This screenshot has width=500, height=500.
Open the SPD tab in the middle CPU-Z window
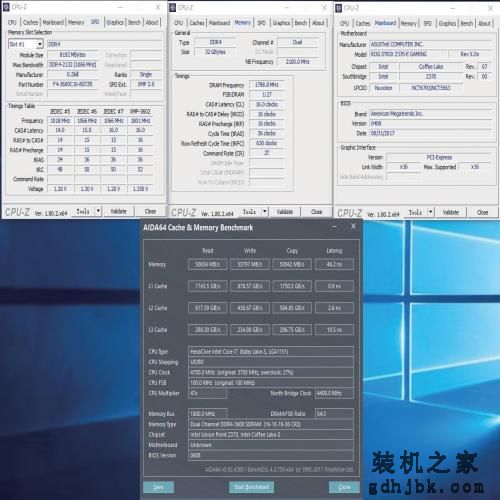coord(261,23)
